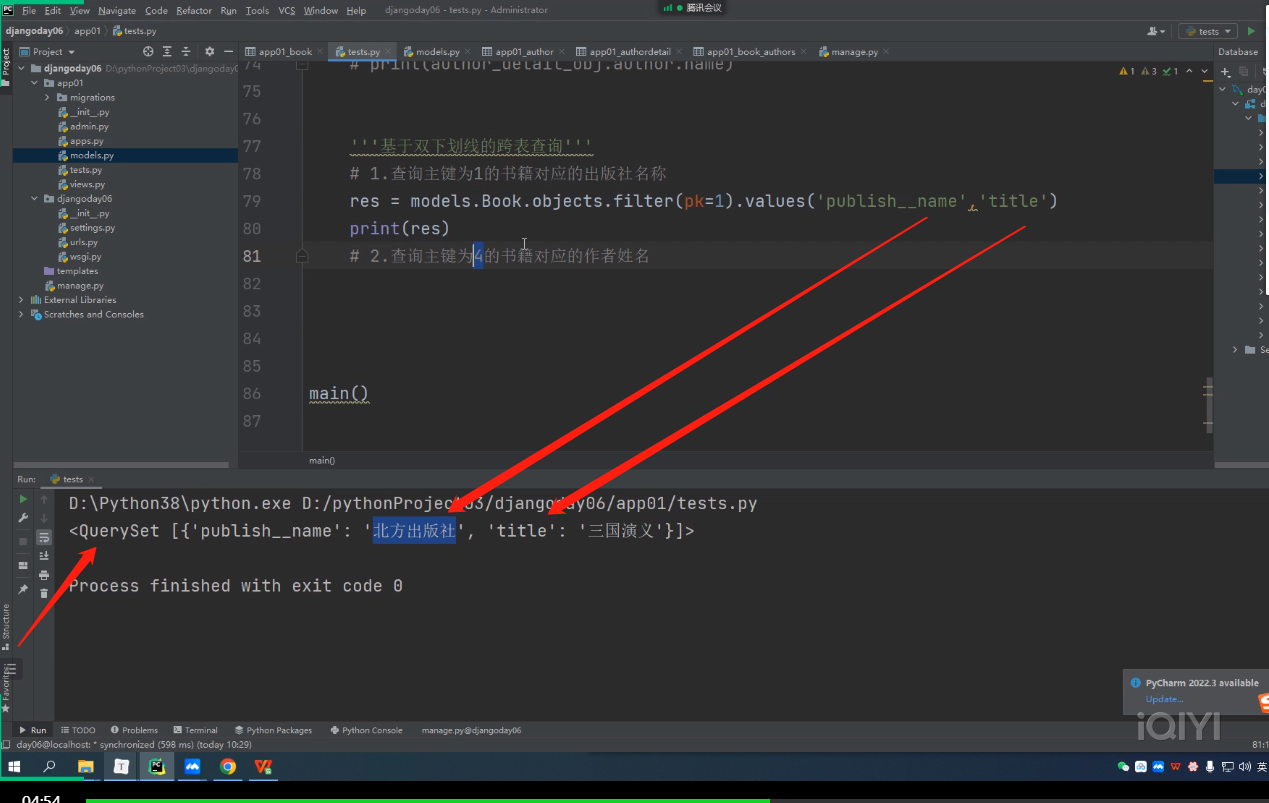Expand the migrations folder
The image size is (1269, 803).
click(x=47, y=97)
